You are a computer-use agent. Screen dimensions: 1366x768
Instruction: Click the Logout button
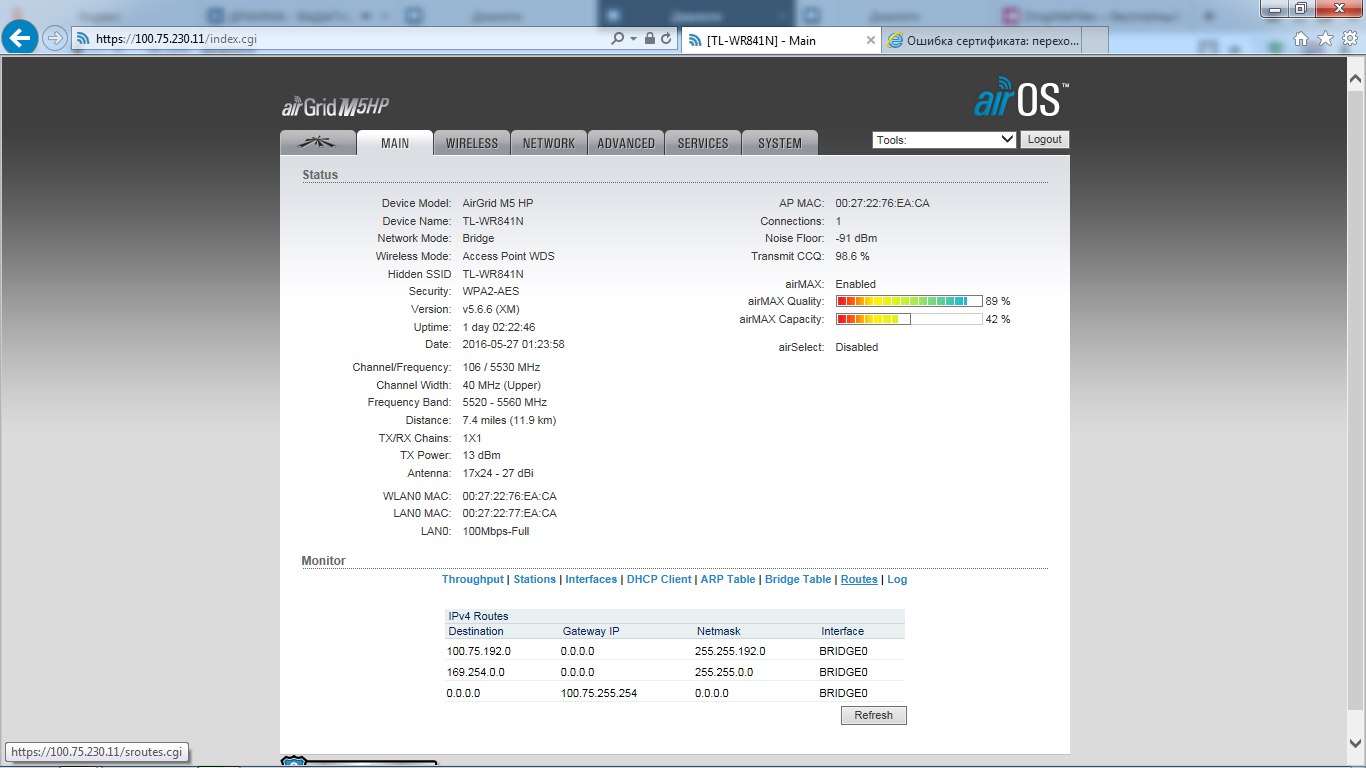point(1044,140)
